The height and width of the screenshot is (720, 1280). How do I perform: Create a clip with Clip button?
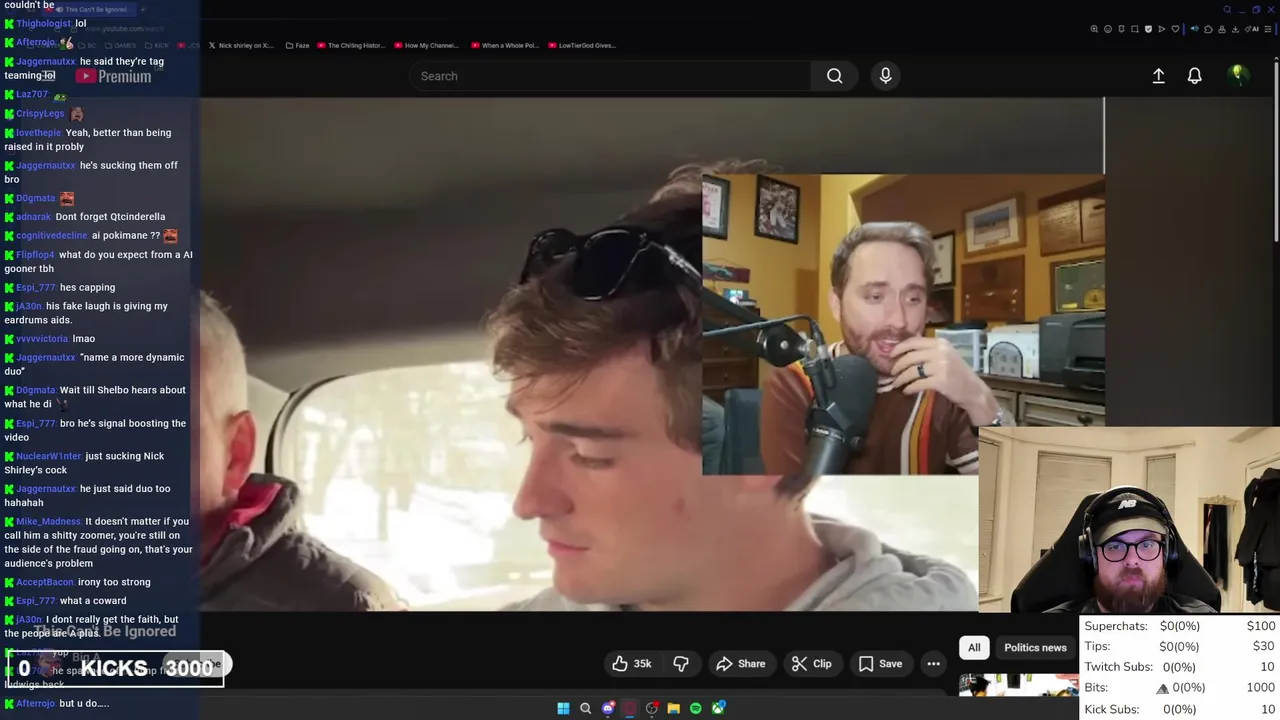(x=811, y=664)
